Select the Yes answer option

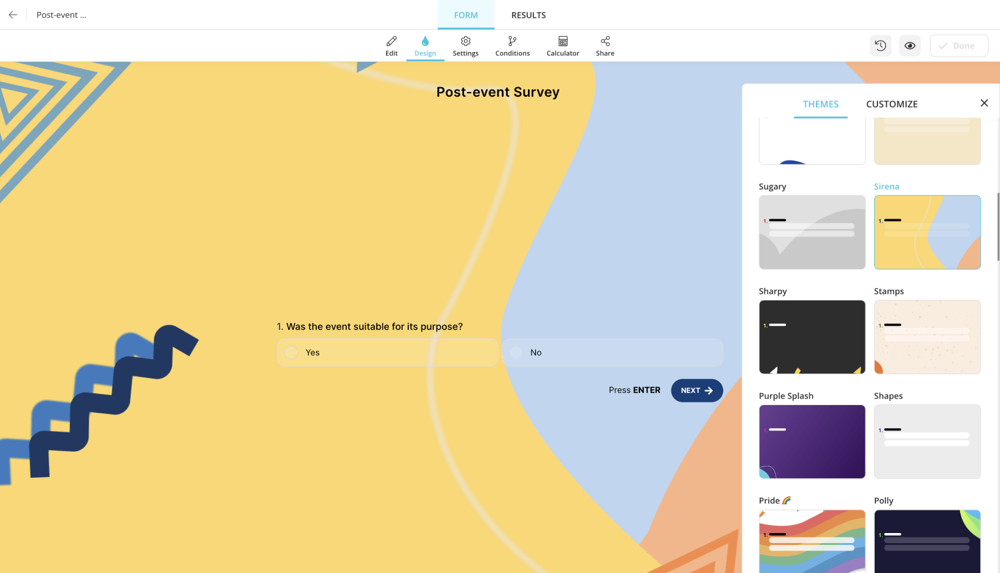pos(387,352)
